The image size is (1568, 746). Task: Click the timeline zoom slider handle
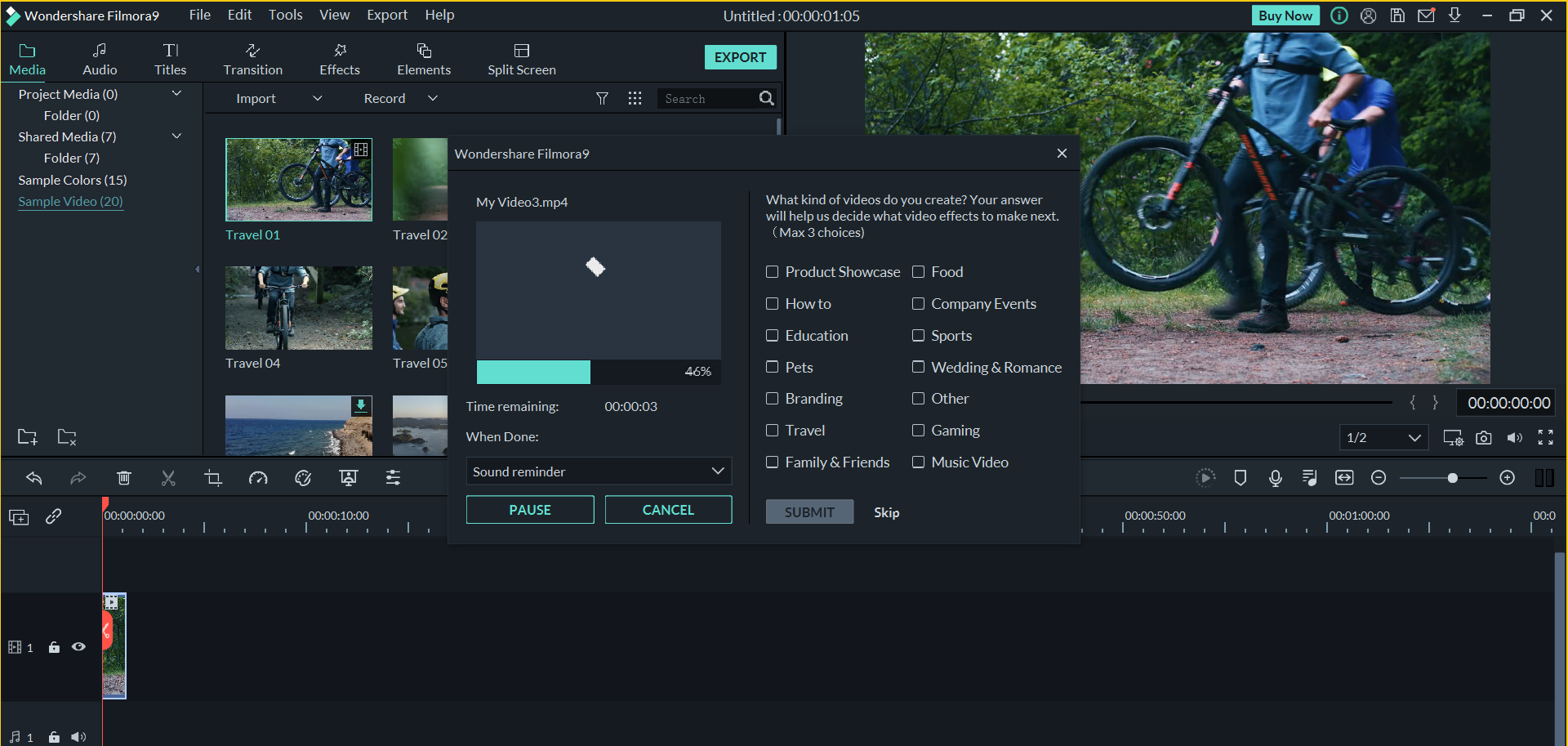point(1452,478)
